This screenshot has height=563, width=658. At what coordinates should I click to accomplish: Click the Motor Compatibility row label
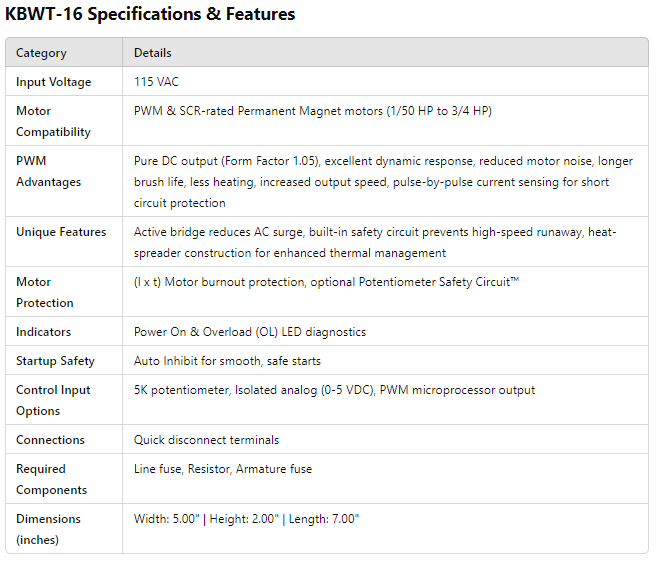[x=53, y=121]
